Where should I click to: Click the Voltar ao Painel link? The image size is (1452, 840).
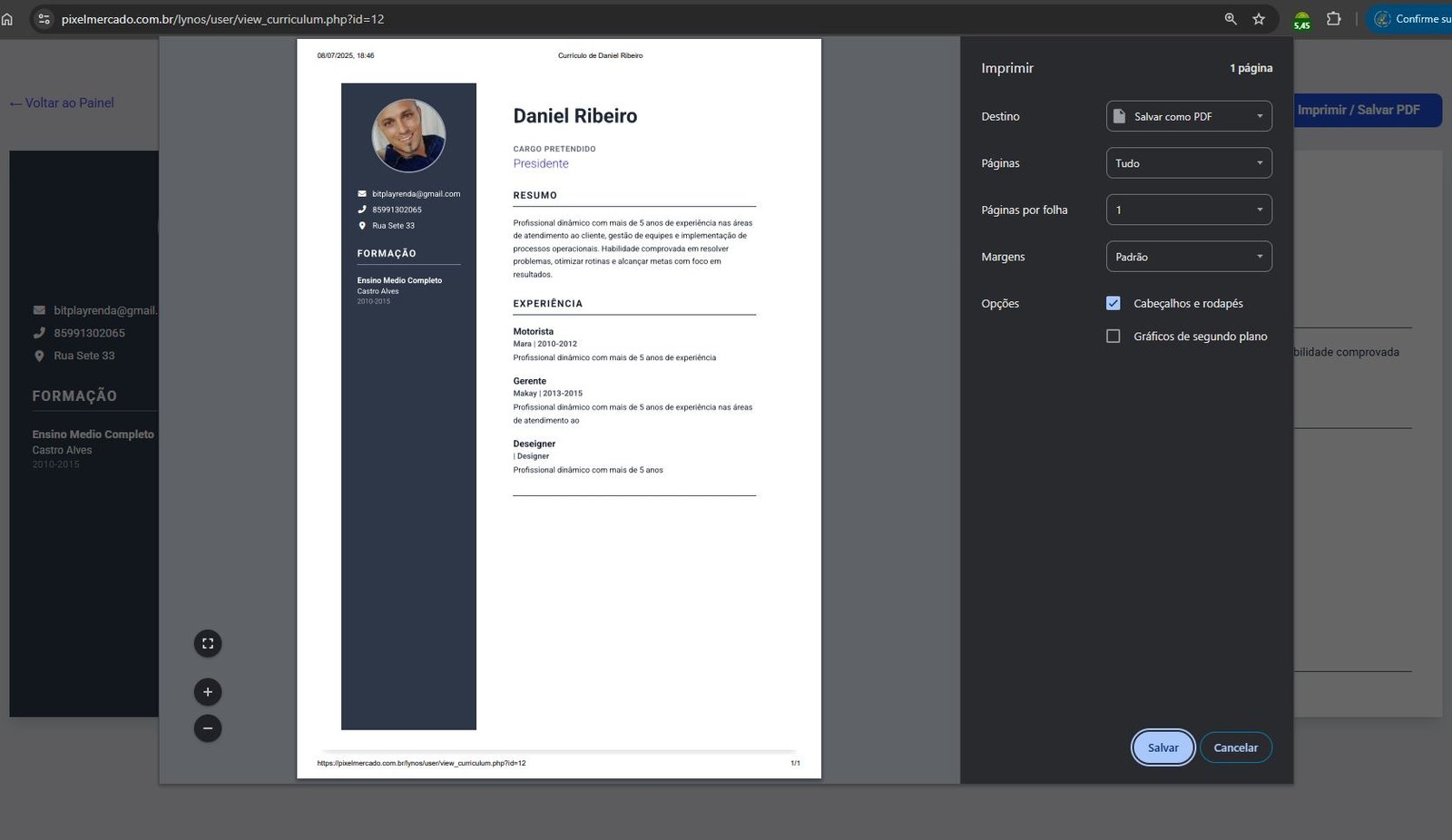tap(62, 103)
